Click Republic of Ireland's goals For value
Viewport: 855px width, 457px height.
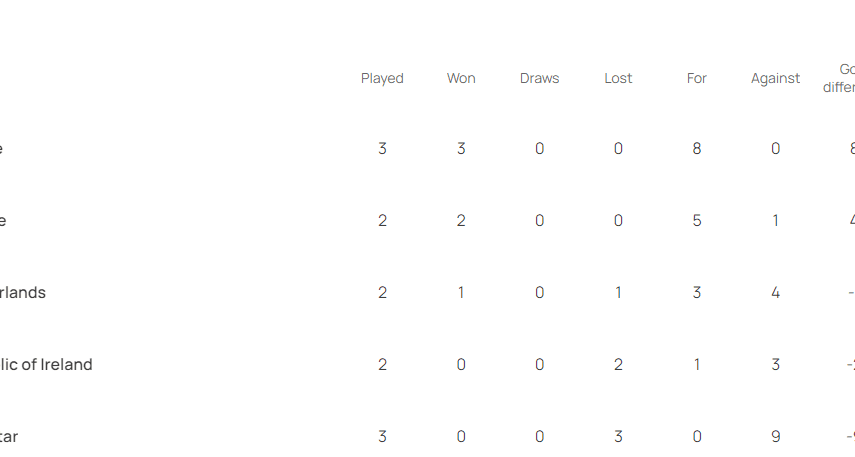tap(697, 365)
